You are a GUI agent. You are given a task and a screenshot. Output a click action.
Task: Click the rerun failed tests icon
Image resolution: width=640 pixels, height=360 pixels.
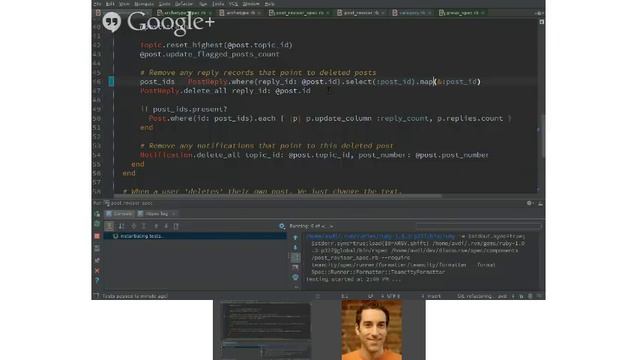tap(97, 224)
